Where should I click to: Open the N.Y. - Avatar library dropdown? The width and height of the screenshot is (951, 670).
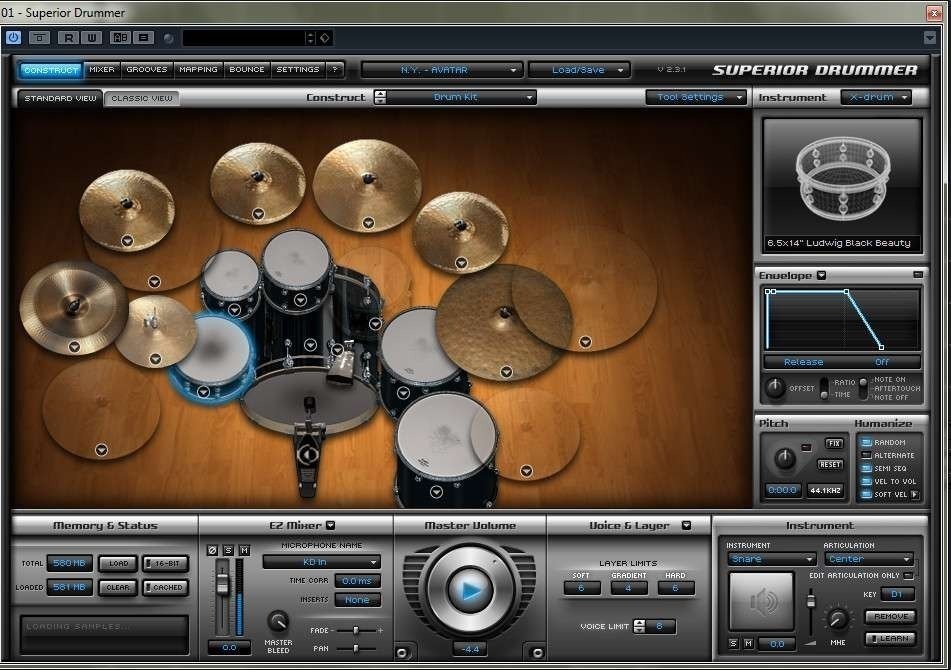pyautogui.click(x=441, y=70)
